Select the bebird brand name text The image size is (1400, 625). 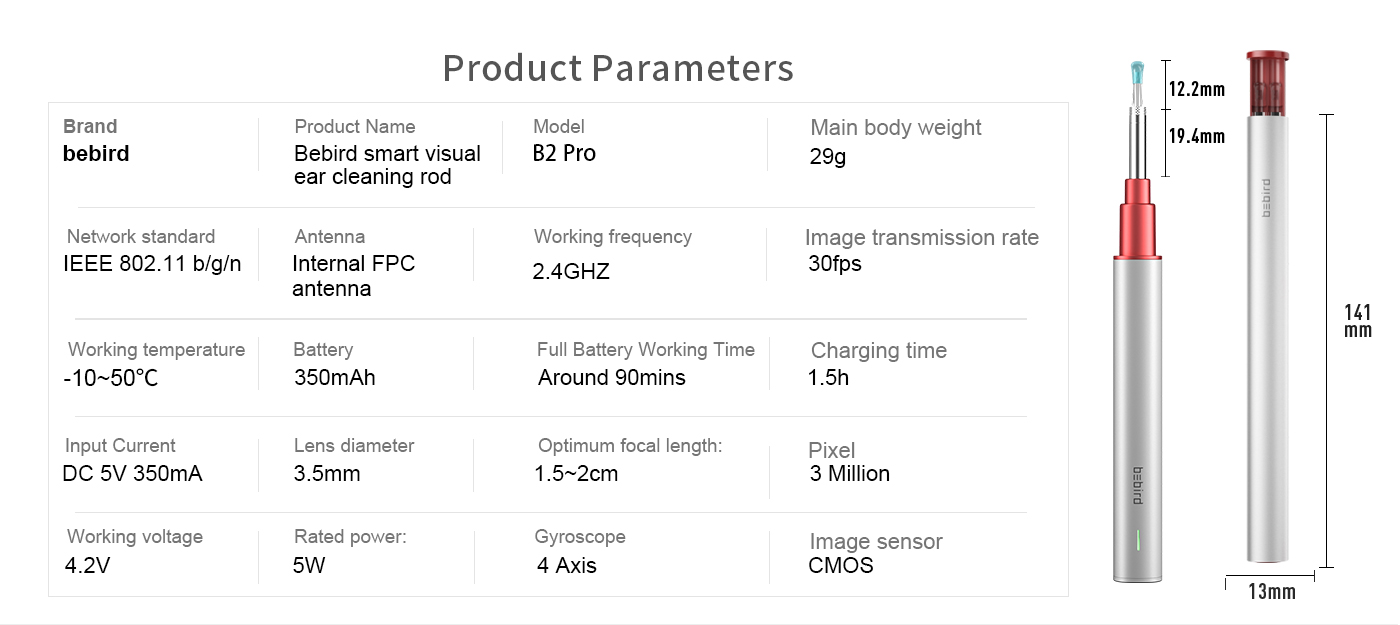pos(96,154)
